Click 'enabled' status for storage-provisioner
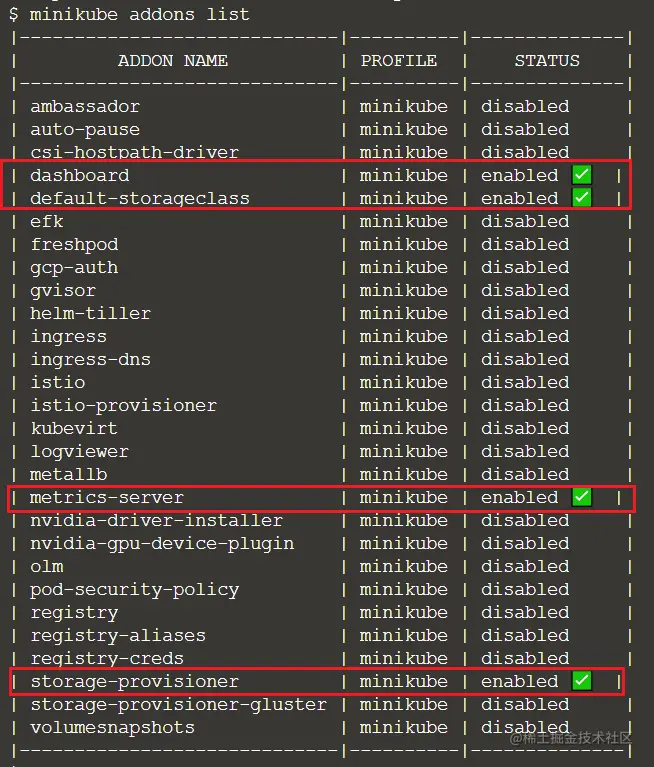Image resolution: width=654 pixels, height=767 pixels. pyautogui.click(x=519, y=681)
